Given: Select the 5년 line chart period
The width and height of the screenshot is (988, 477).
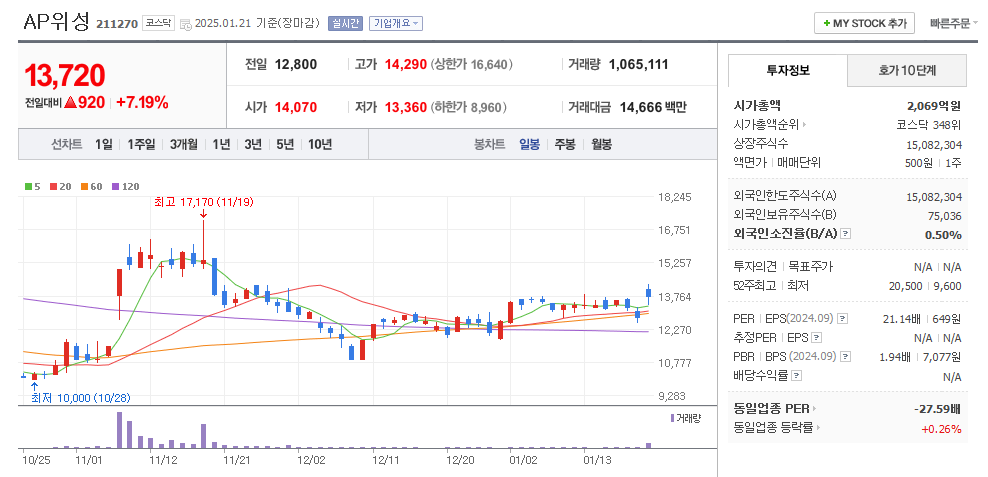Looking at the screenshot, I should click(285, 144).
